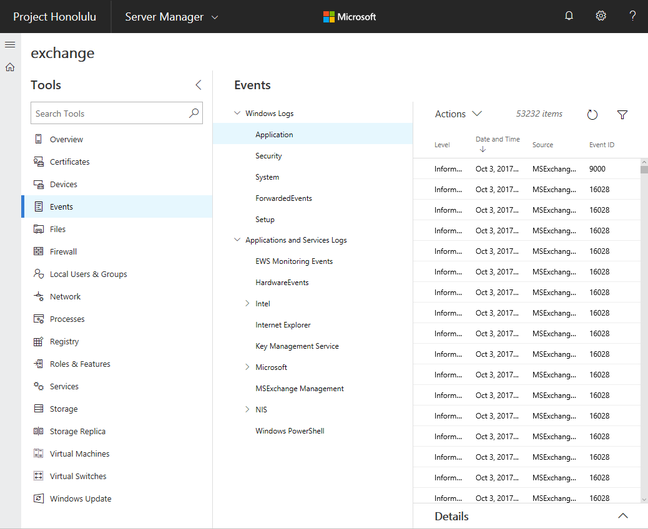Open the Windows Update tool label
The width and height of the screenshot is (648, 529).
click(x=81, y=498)
